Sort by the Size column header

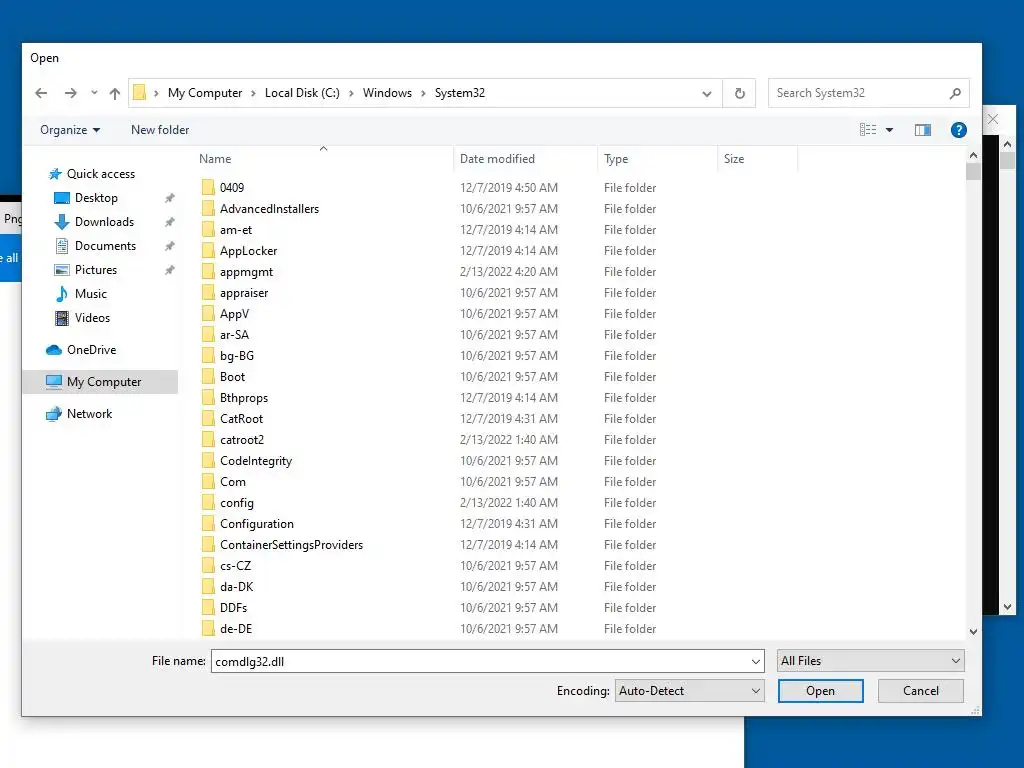click(x=734, y=159)
